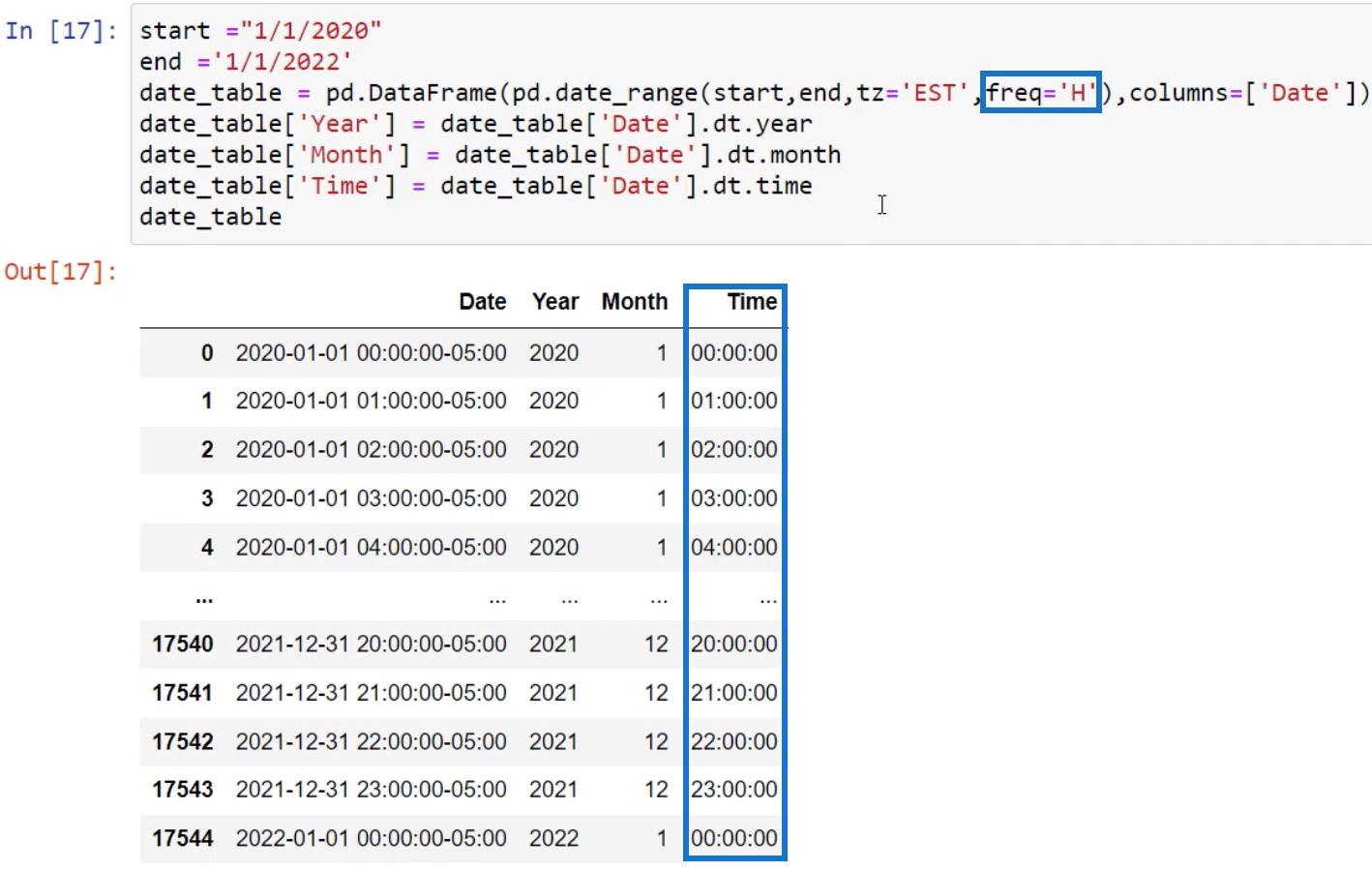Click Time cell 00:00:00 in row 17544

[x=734, y=839]
